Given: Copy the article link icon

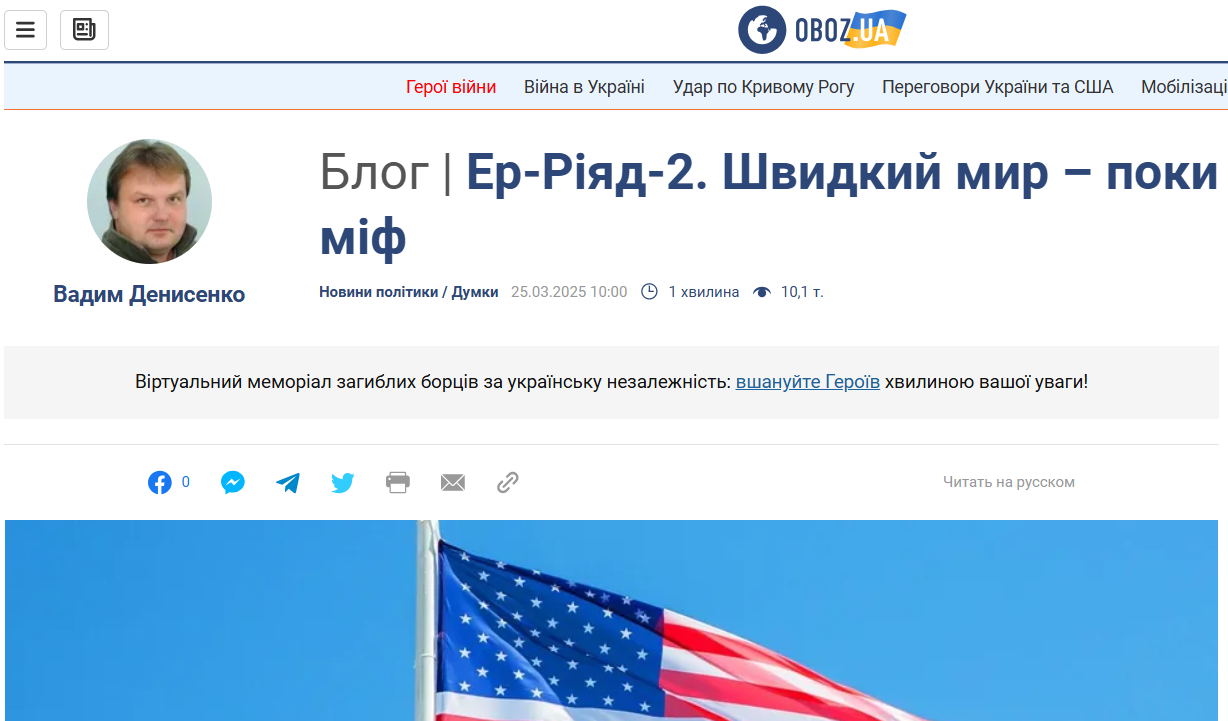Looking at the screenshot, I should pyautogui.click(x=508, y=483).
